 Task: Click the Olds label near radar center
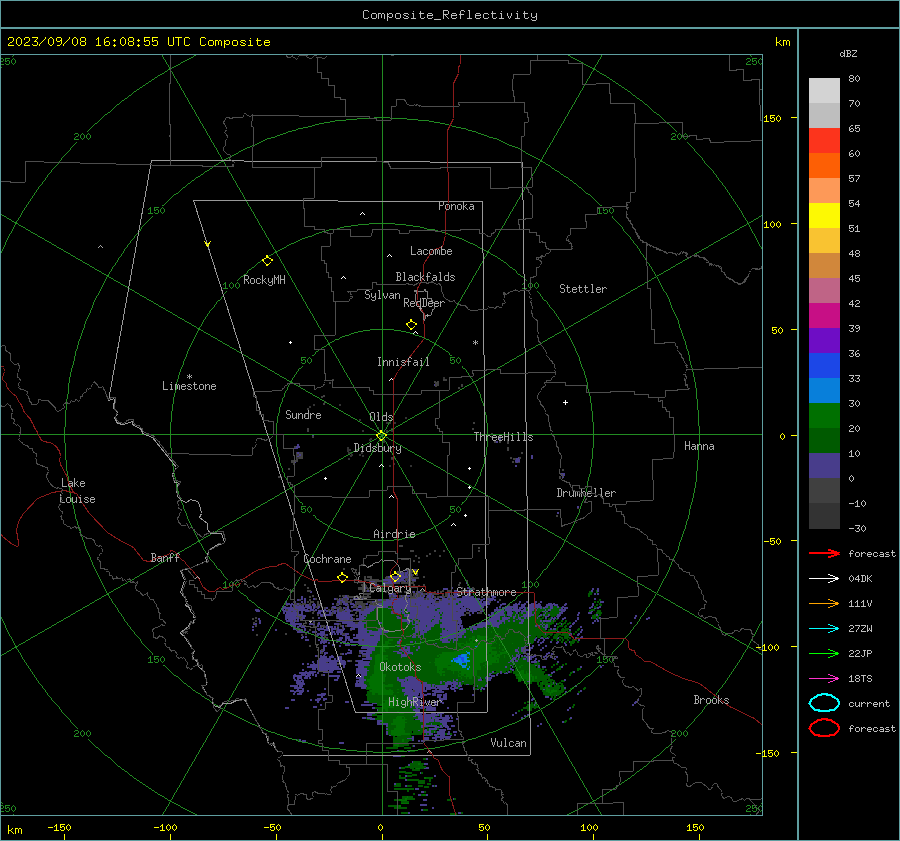coord(381,417)
